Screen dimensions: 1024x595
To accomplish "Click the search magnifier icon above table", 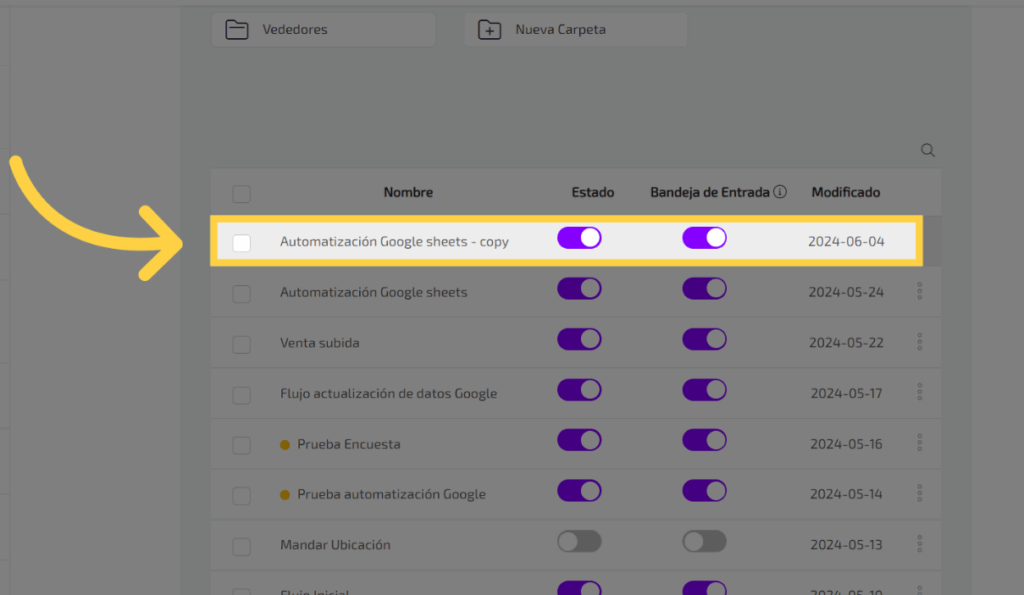I will 928,150.
